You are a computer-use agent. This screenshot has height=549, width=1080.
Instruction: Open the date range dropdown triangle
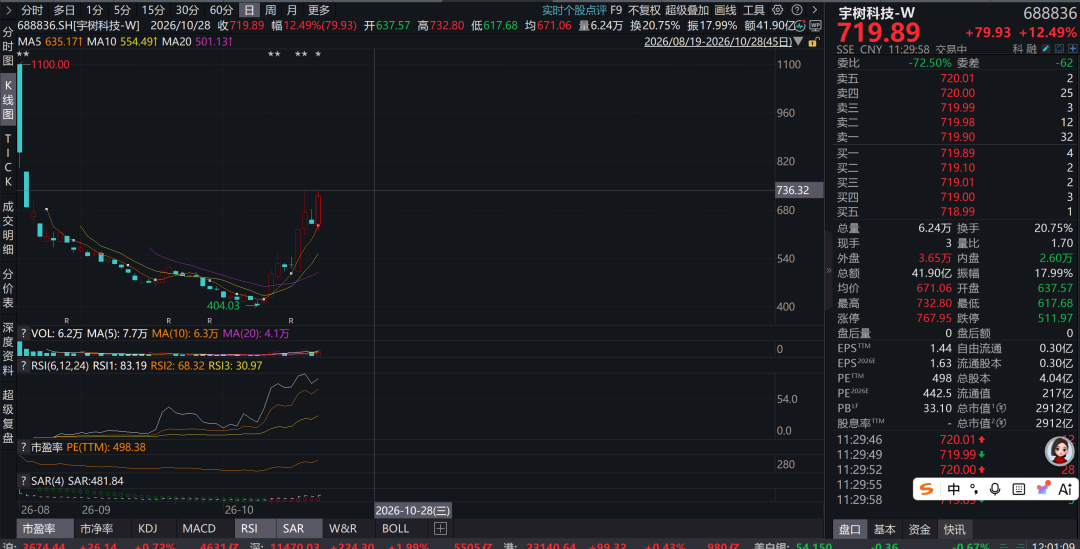798,42
